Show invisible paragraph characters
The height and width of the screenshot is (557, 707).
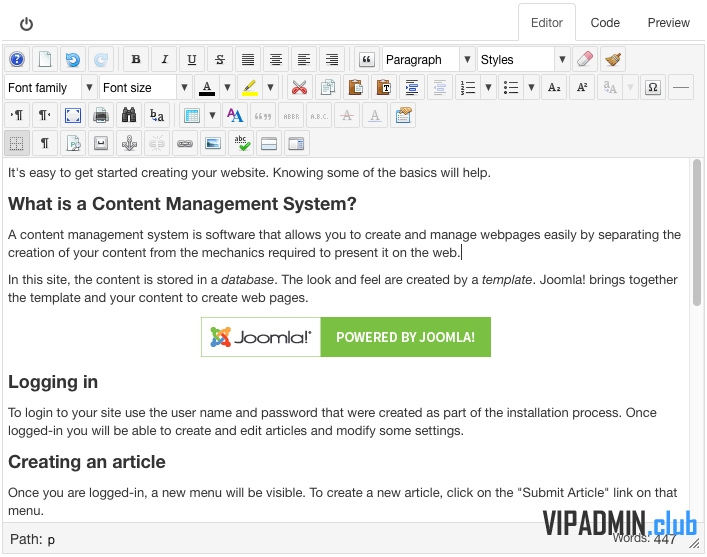(x=45, y=144)
